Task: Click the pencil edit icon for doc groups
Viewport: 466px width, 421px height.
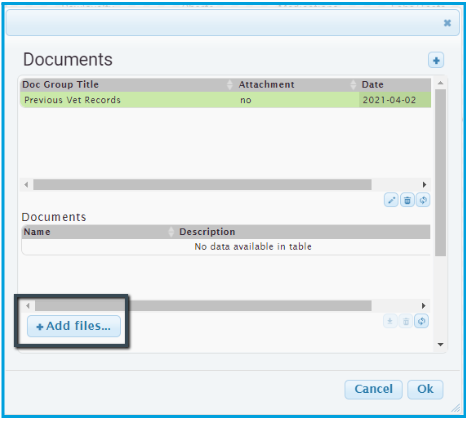Action: [391, 200]
